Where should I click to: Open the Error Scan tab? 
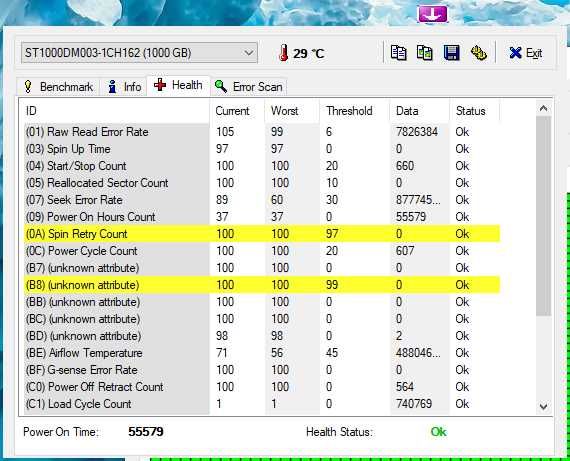click(249, 87)
